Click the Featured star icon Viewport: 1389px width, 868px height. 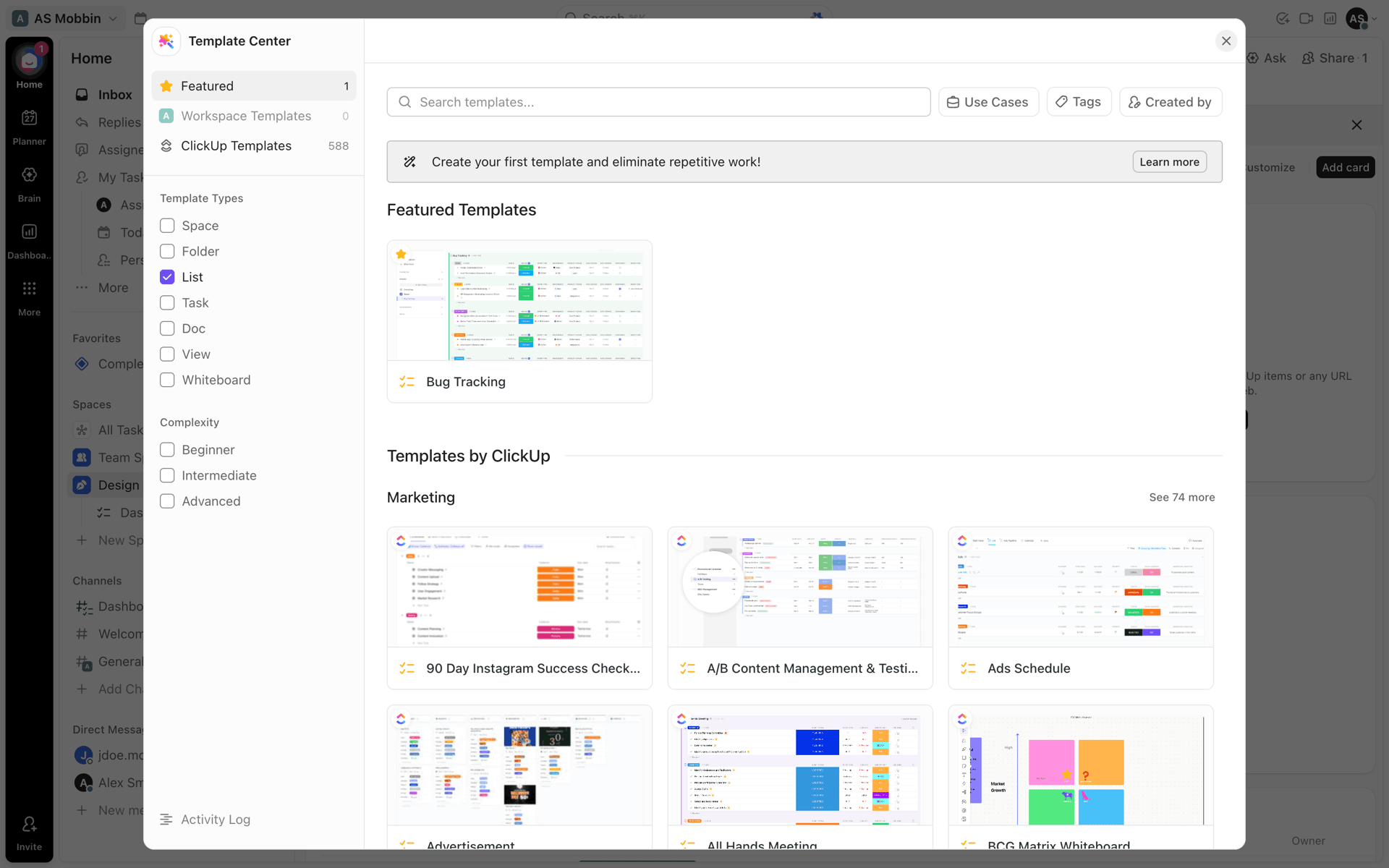pyautogui.click(x=166, y=86)
